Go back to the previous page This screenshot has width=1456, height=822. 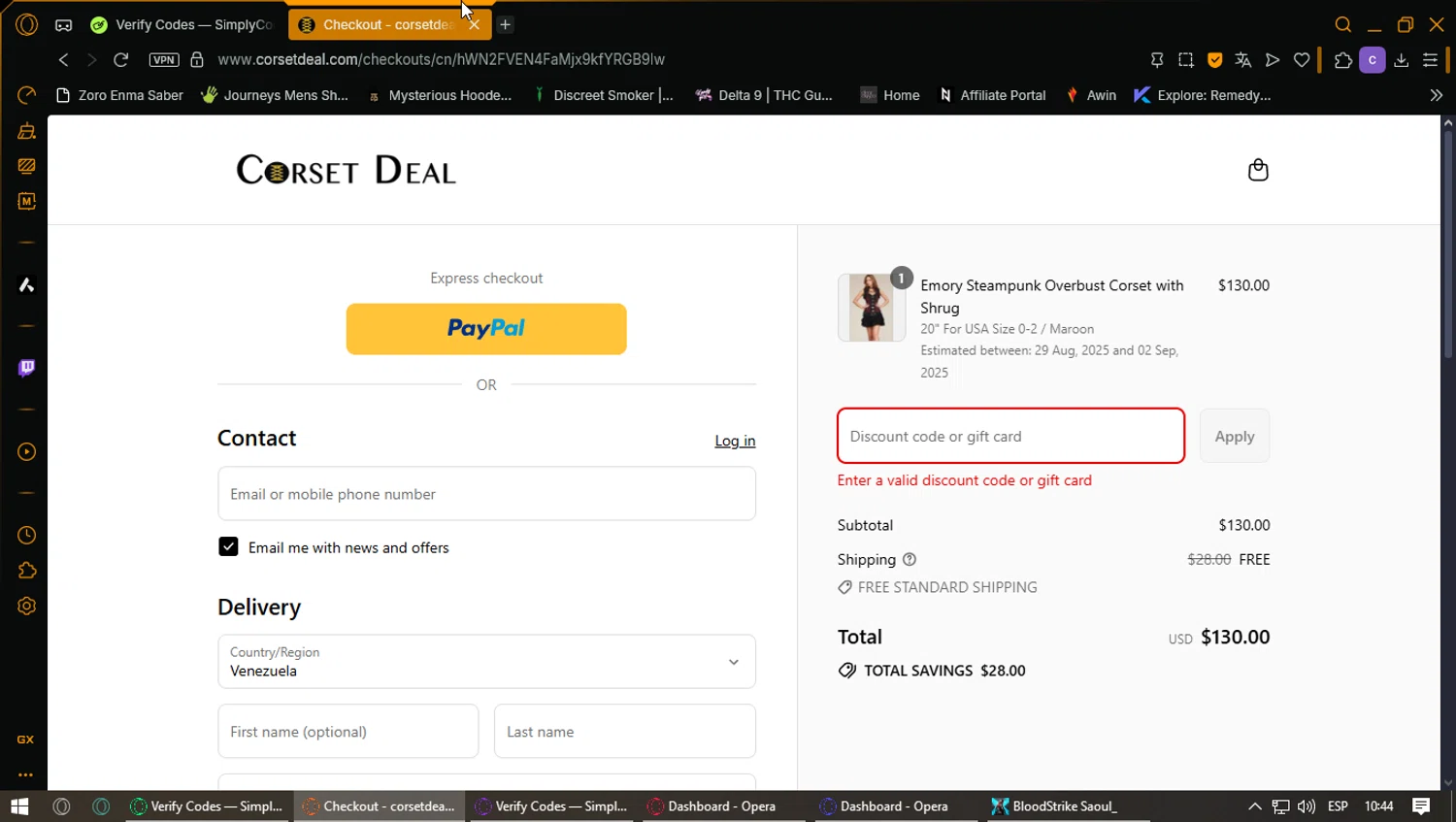[64, 59]
